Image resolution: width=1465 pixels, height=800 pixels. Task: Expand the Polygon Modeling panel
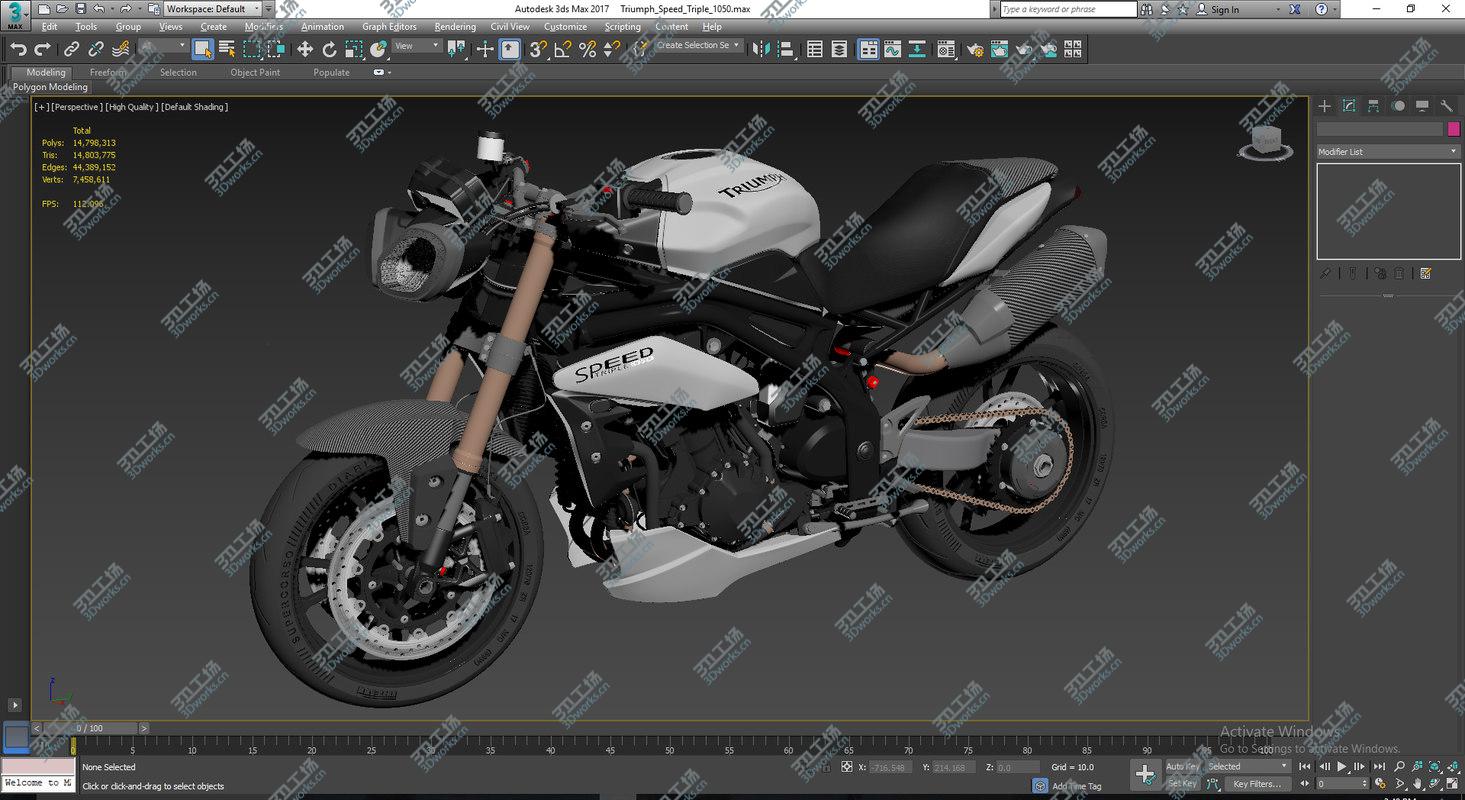point(50,87)
